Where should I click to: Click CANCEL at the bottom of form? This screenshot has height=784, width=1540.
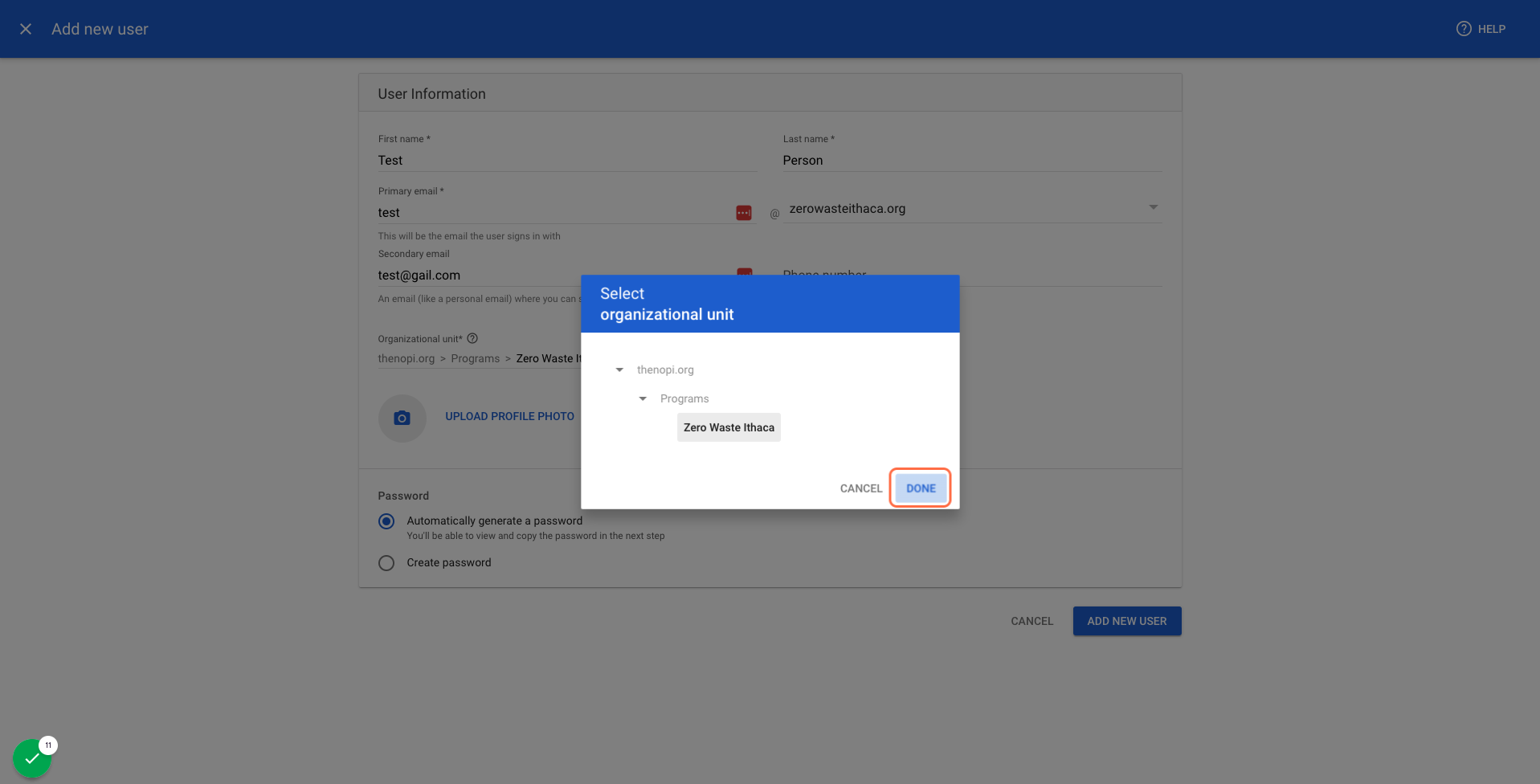pyautogui.click(x=1031, y=621)
